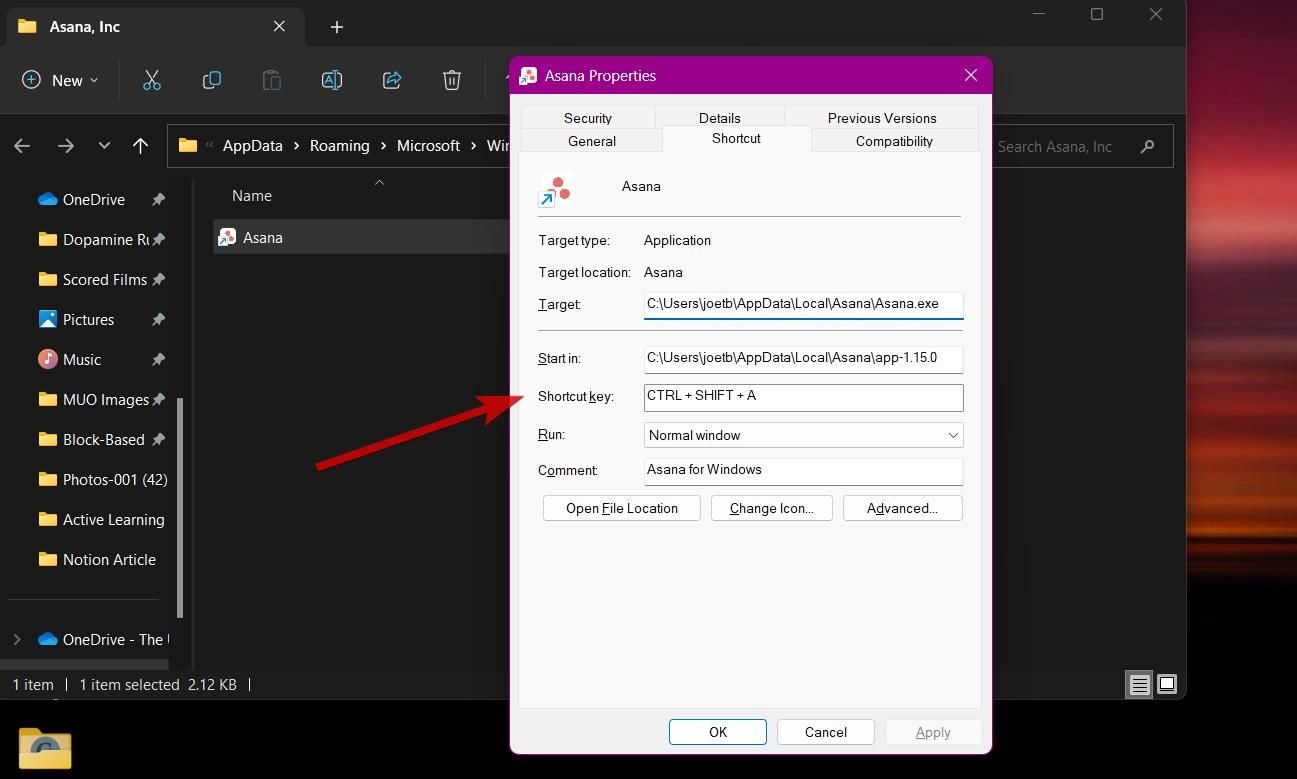
Task: Click the Change Icon button
Action: click(x=772, y=508)
